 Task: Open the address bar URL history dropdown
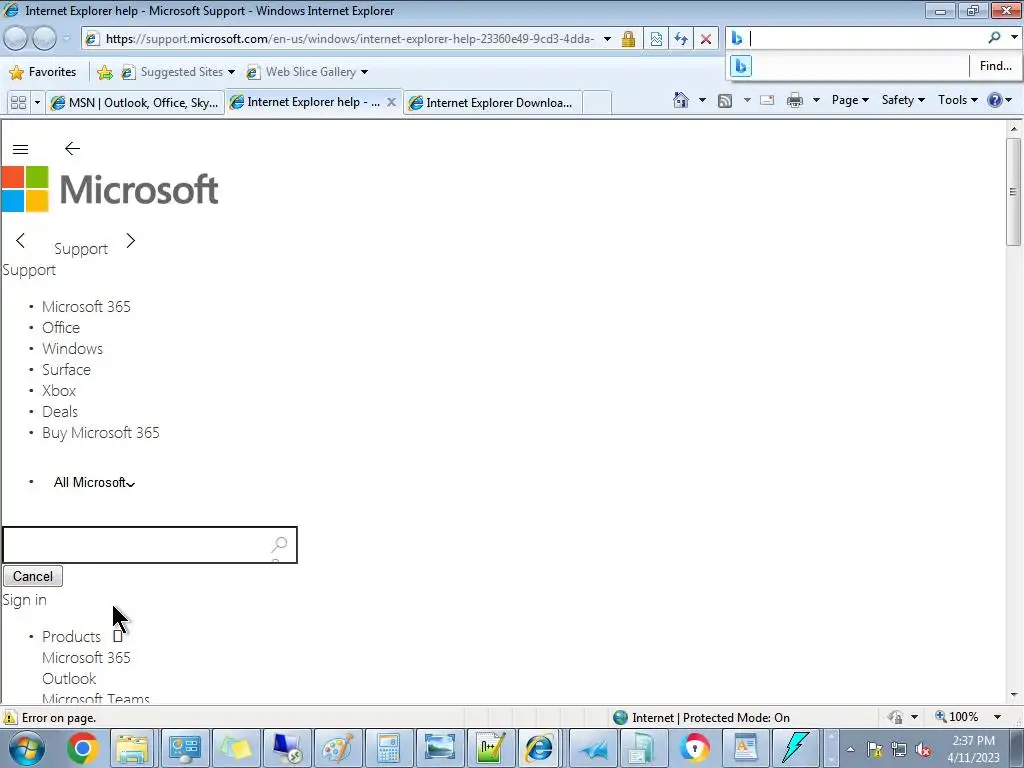coord(607,39)
